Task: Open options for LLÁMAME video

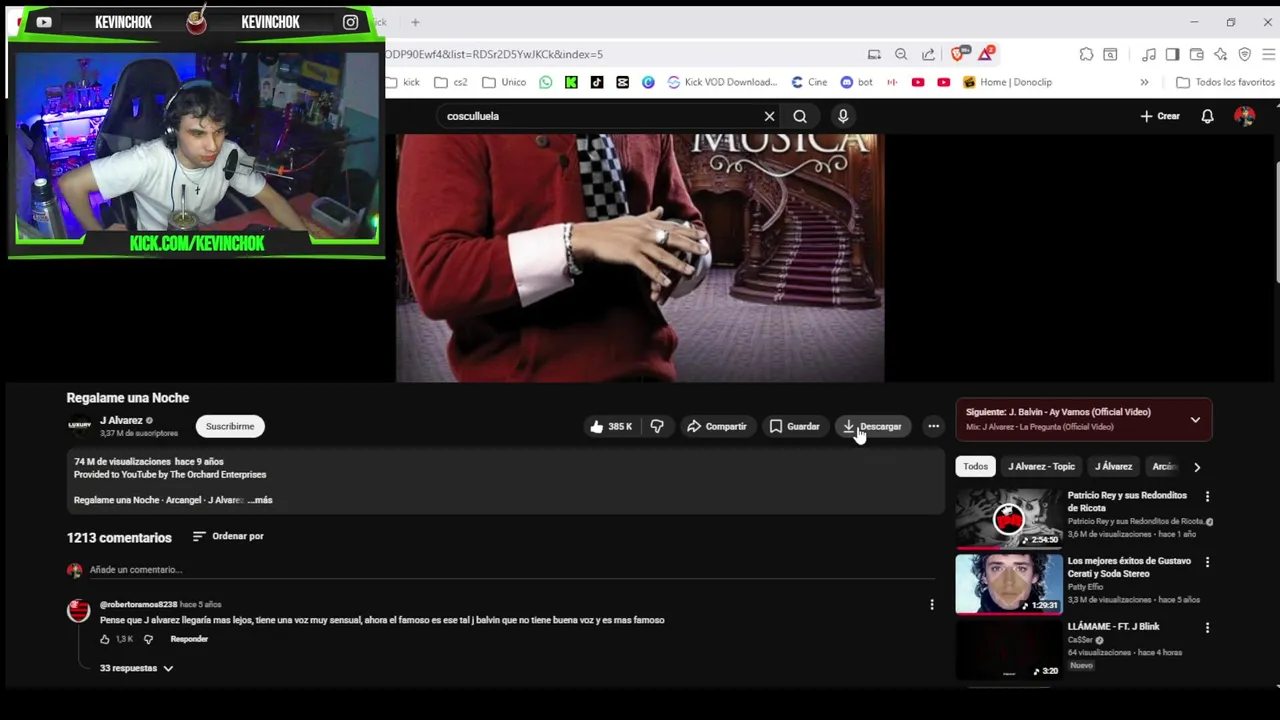Action: click(1207, 628)
